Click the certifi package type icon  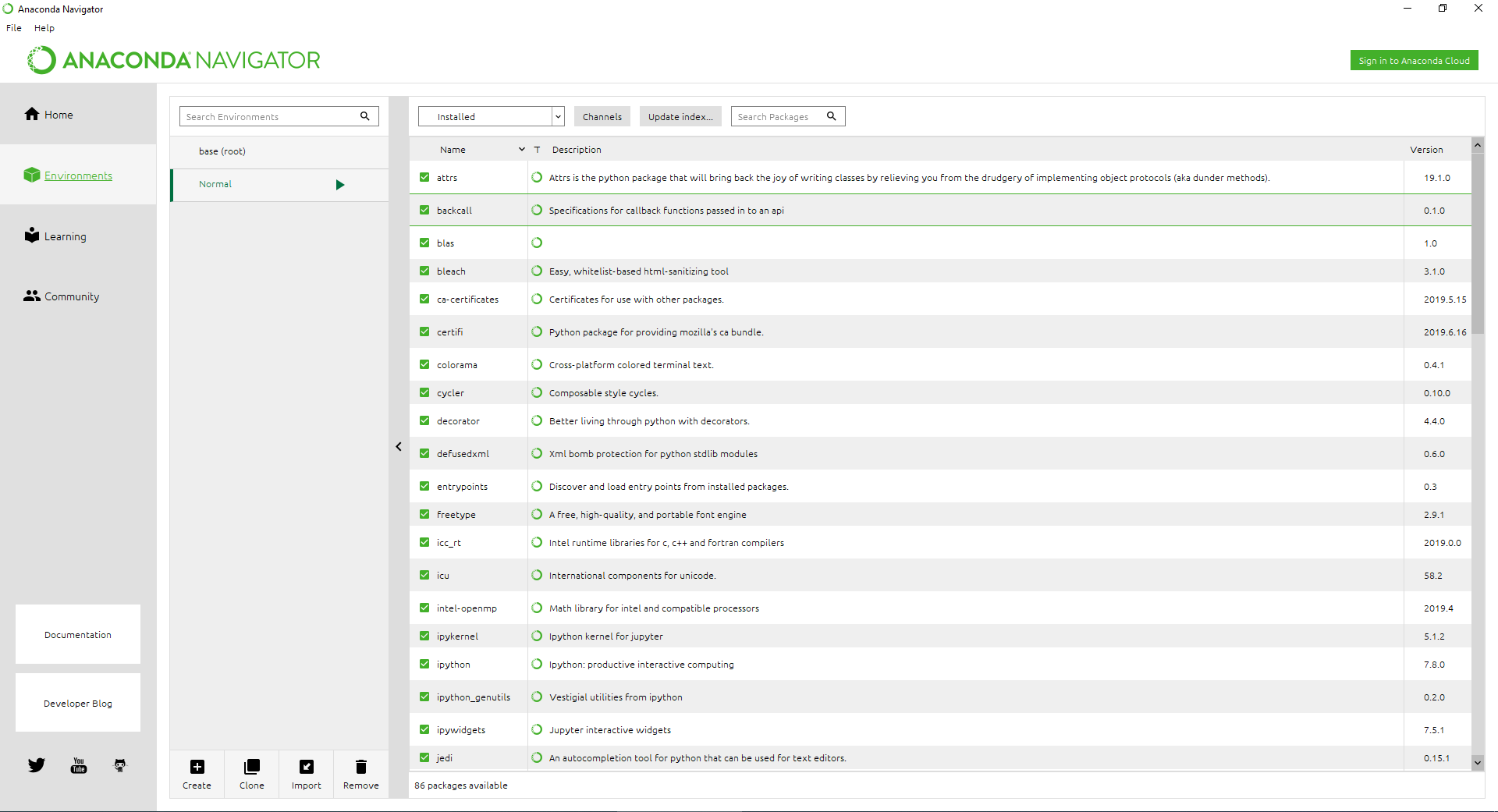pos(537,332)
